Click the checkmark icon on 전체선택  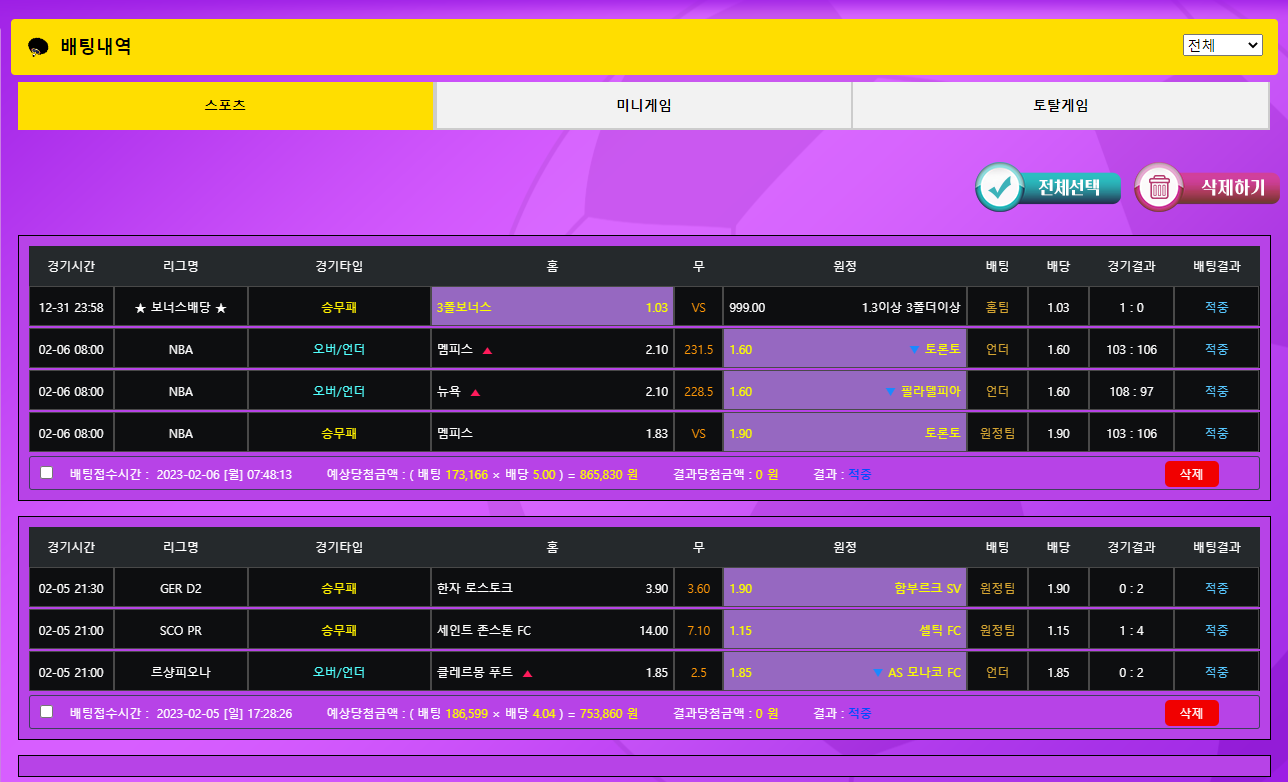click(999, 187)
